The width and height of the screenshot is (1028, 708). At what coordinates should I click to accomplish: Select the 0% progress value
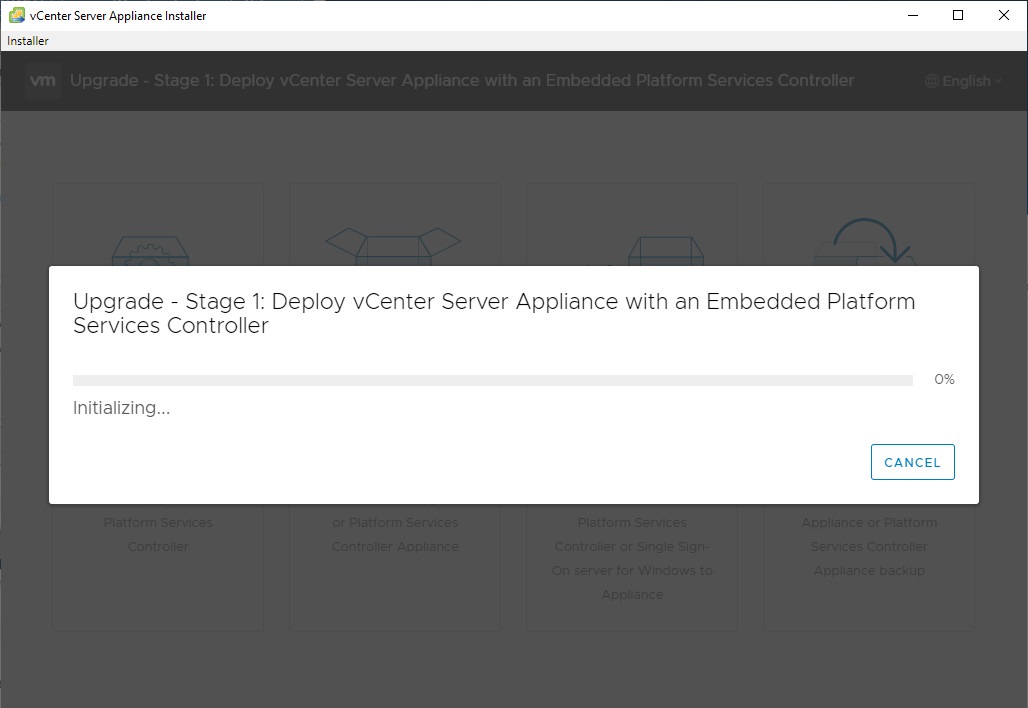pos(944,380)
